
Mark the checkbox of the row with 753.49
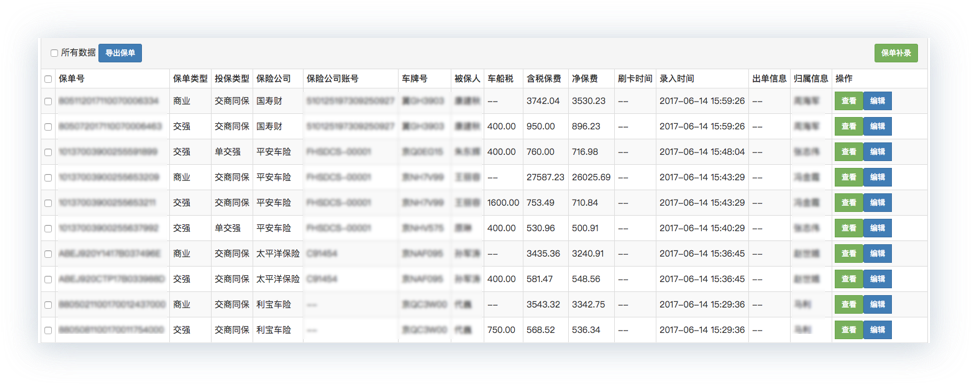48,203
